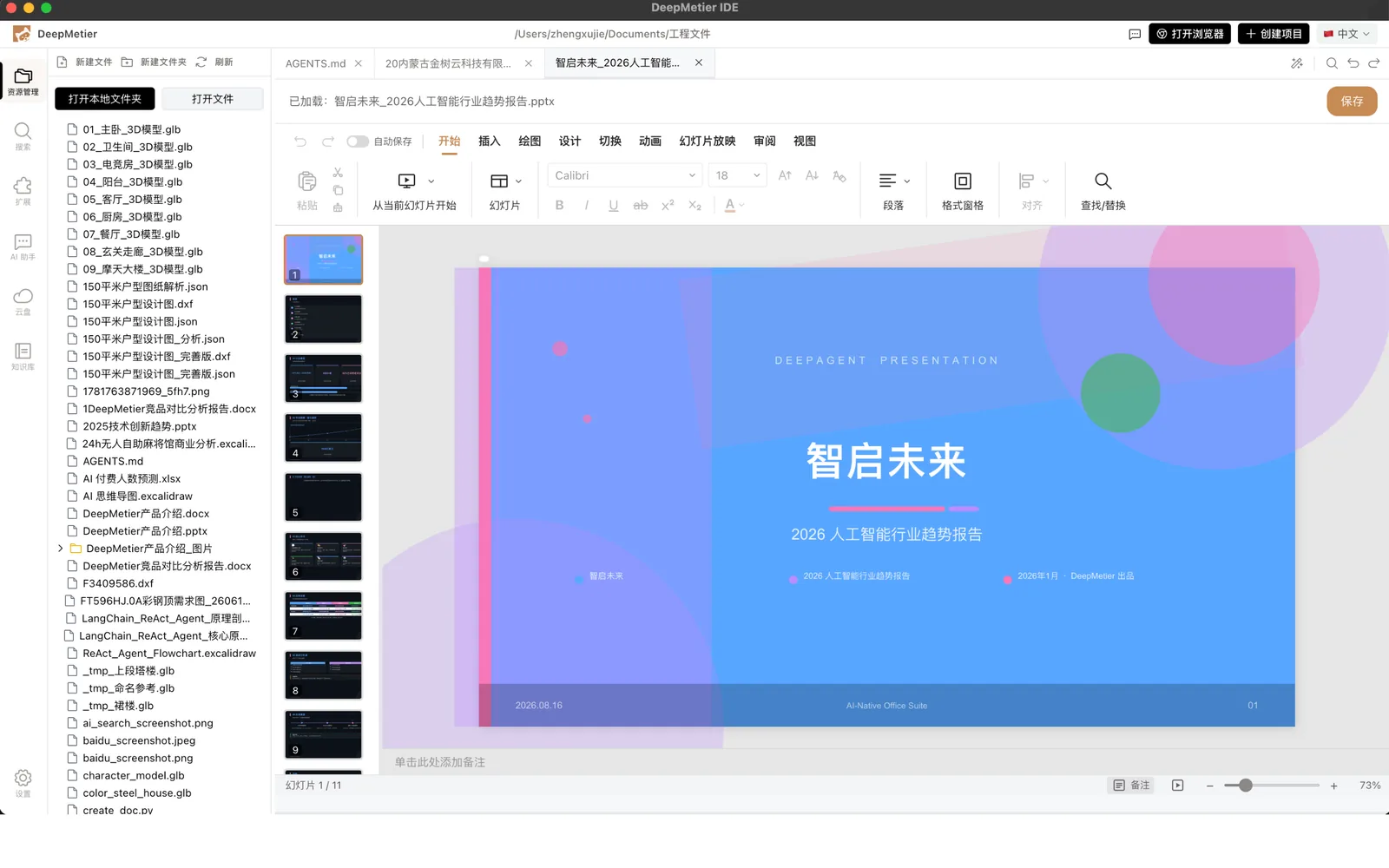
Task: Click the zoom slider handle
Action: [1246, 786]
